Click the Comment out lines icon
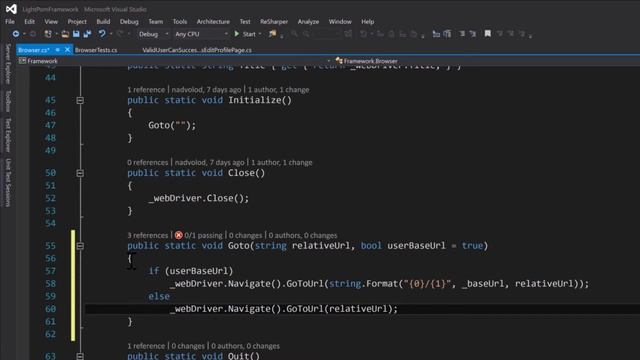Screen dimensions: 640x360 [x=436, y=34]
